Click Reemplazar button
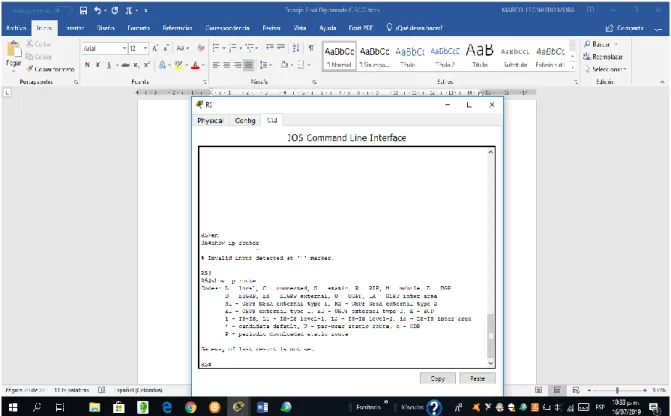The width and height of the screenshot is (671, 416). pos(603,56)
